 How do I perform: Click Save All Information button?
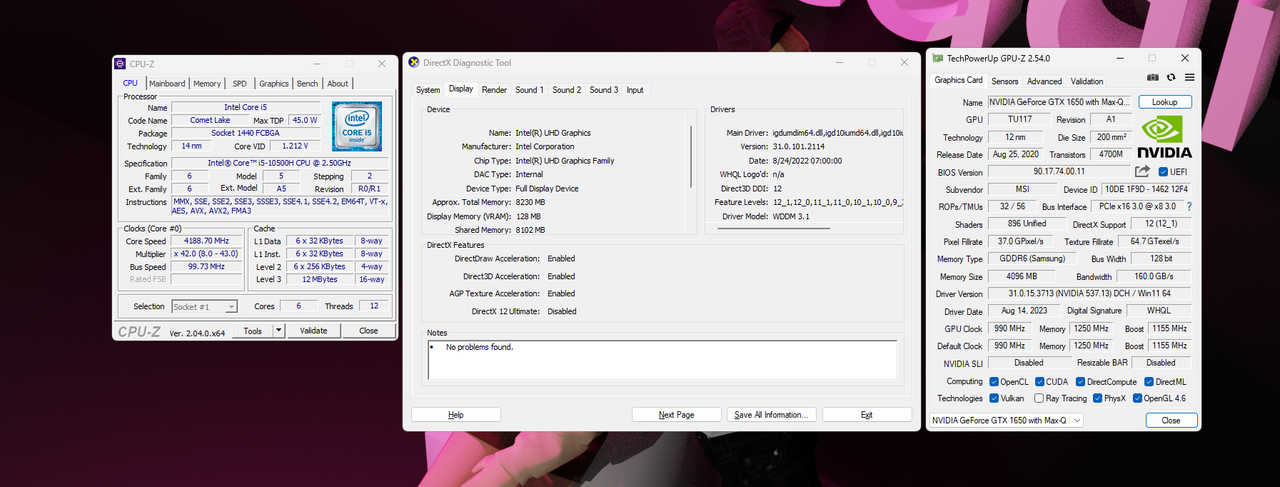click(773, 414)
